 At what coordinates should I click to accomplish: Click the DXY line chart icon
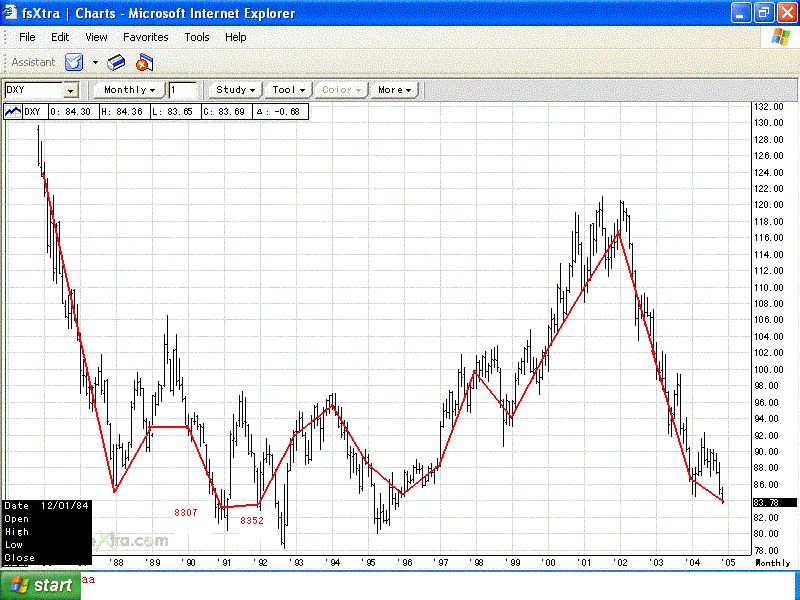pos(13,111)
